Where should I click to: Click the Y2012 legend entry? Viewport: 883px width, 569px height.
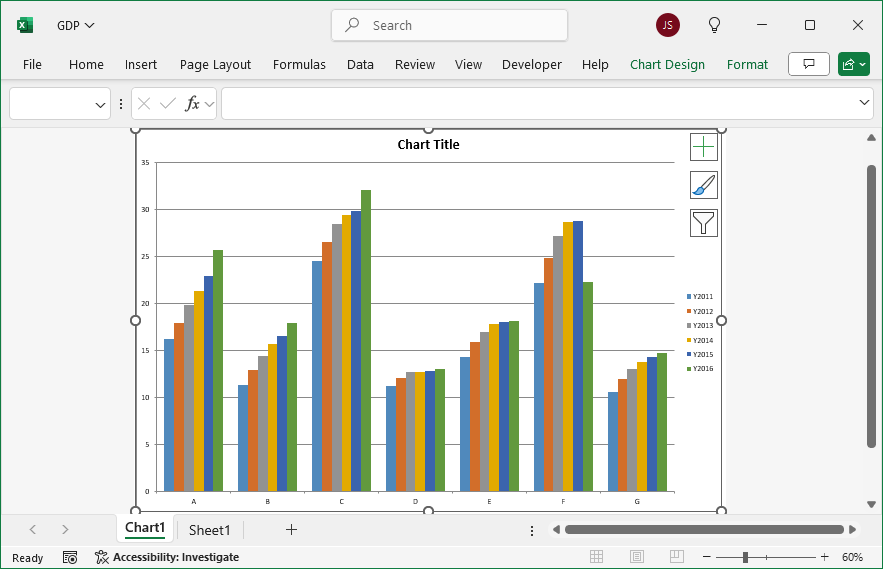coord(700,311)
